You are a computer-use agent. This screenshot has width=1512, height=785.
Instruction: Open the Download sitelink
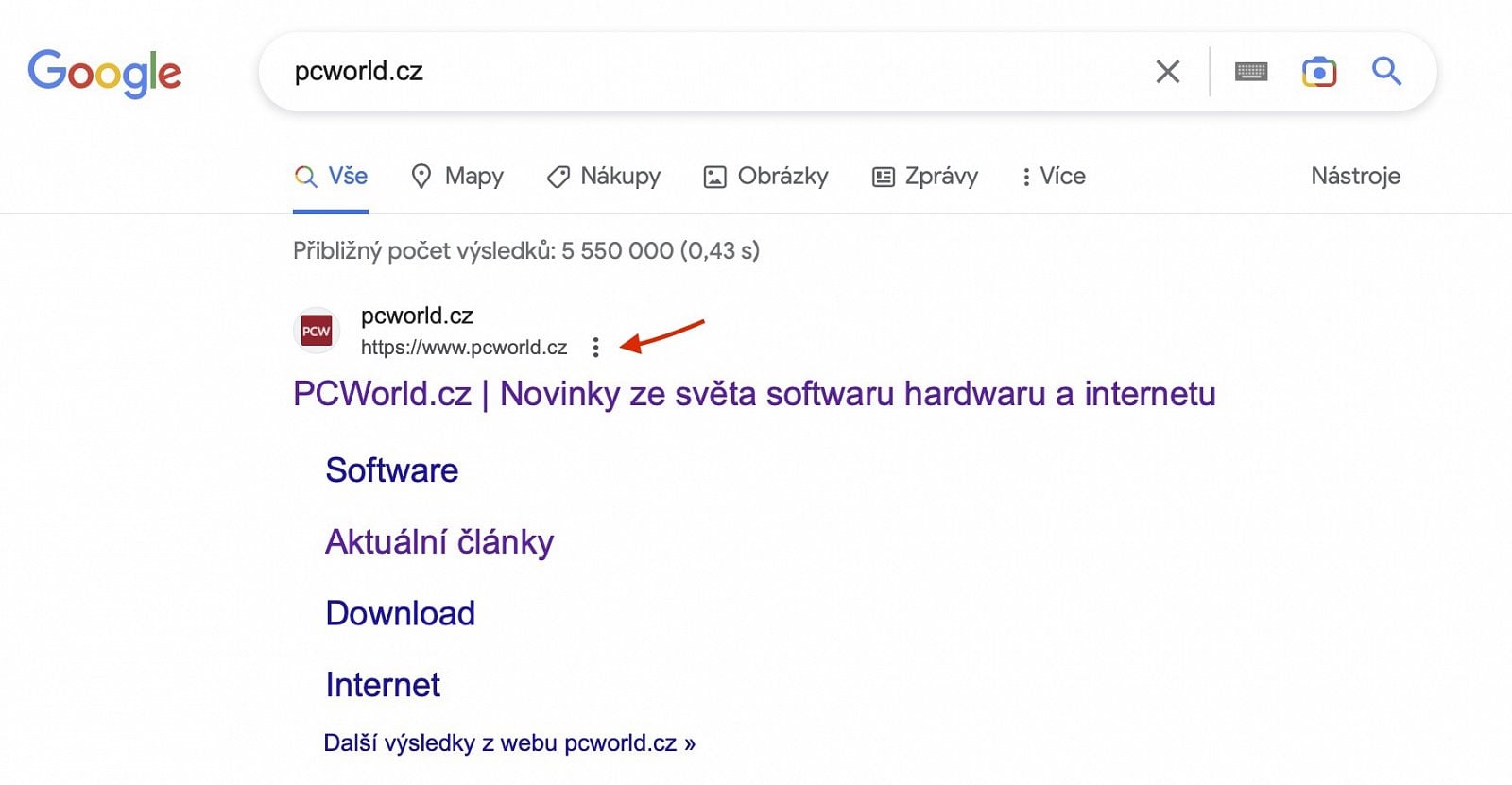pos(400,614)
